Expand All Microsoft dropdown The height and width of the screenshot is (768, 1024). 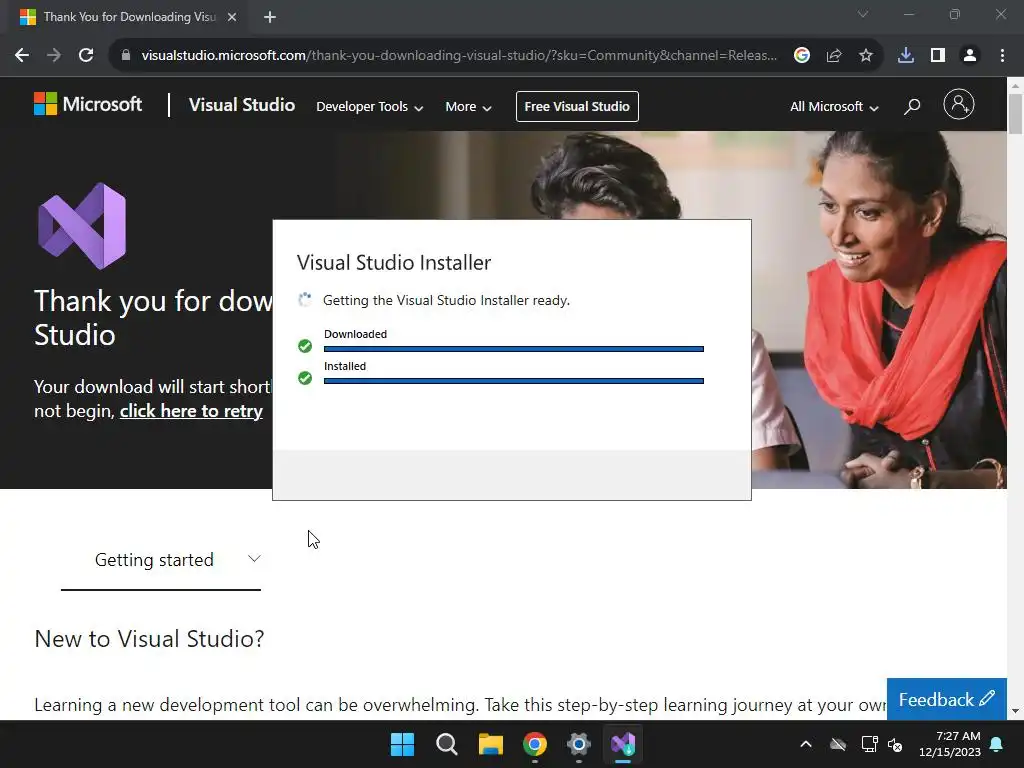coord(834,106)
